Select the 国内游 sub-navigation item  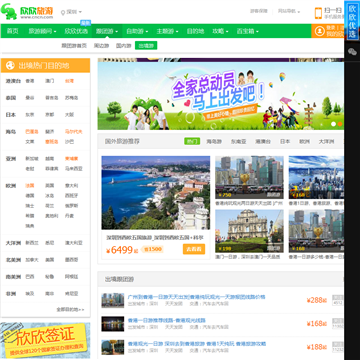coord(123,46)
